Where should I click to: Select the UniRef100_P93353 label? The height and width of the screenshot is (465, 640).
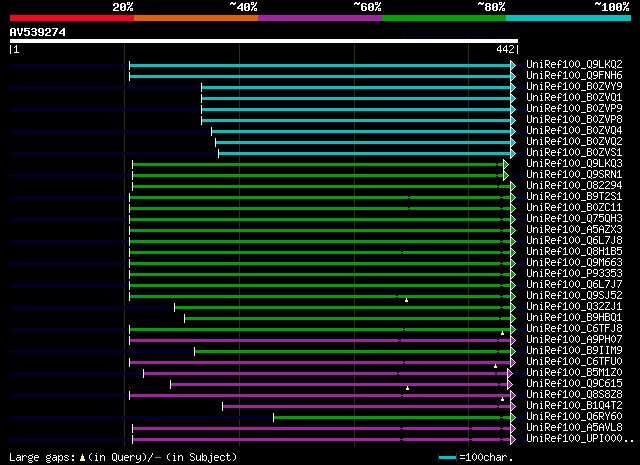coord(574,274)
